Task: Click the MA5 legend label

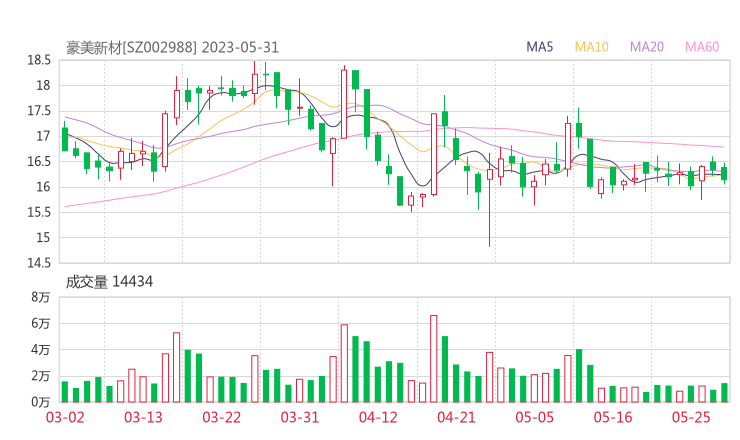Action: pos(539,47)
